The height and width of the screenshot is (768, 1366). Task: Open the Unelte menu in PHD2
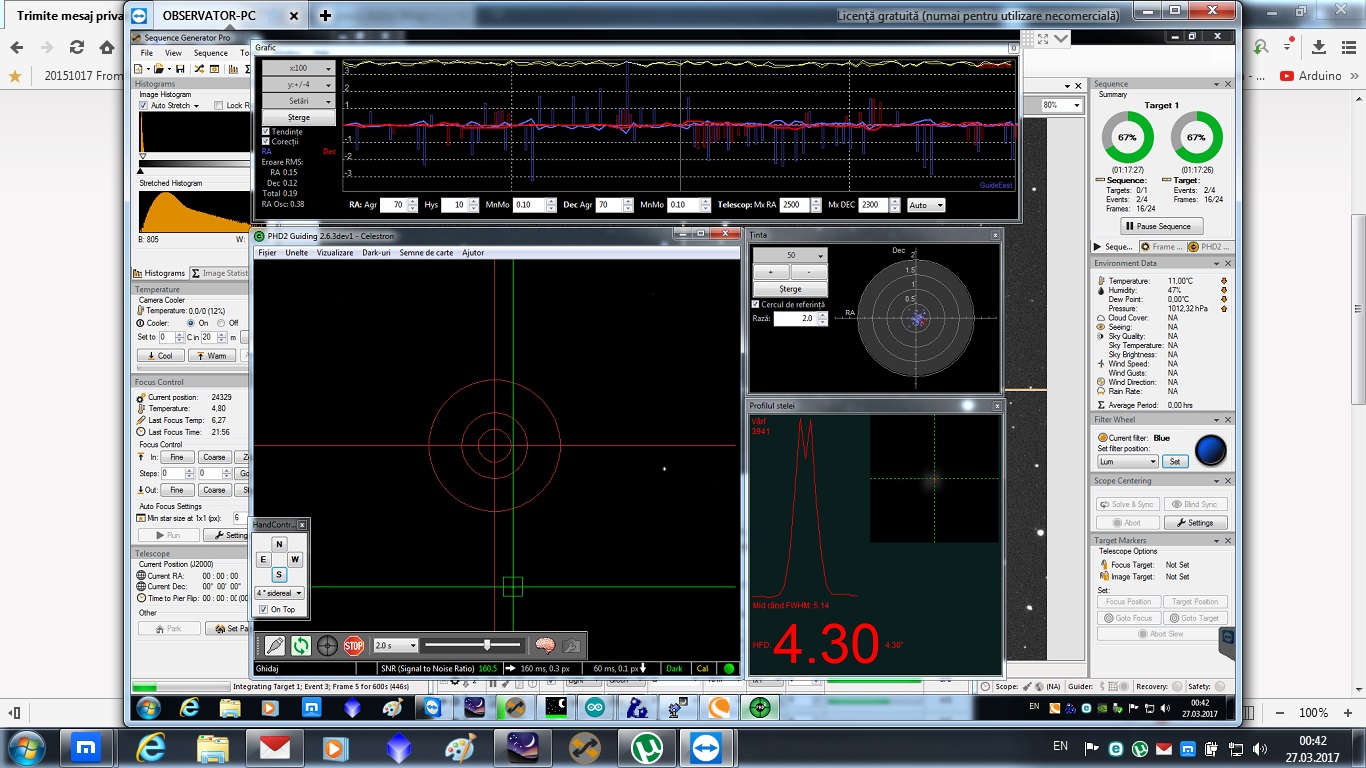pyautogui.click(x=296, y=253)
